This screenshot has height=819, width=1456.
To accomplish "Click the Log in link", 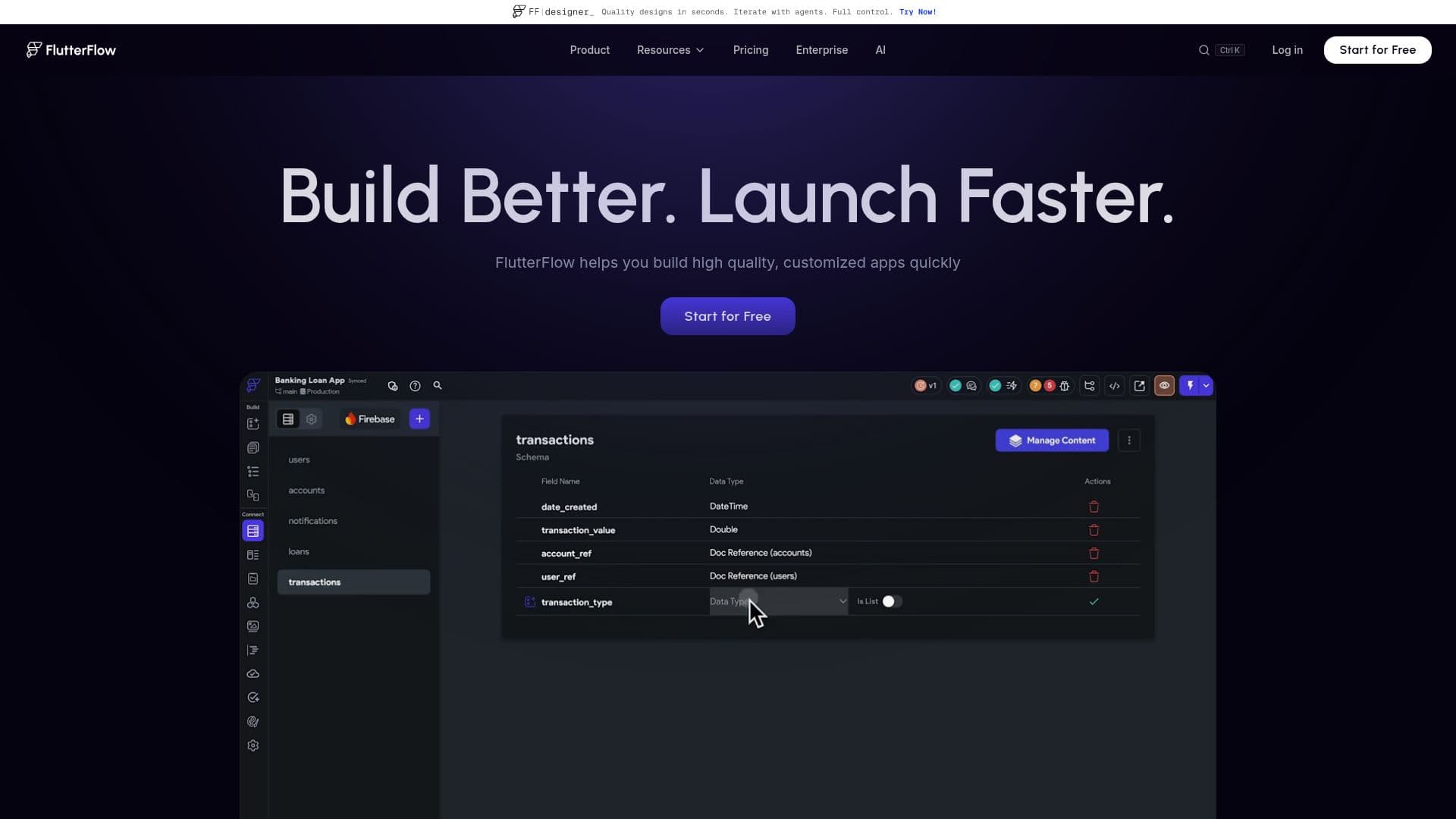I will [x=1288, y=50].
